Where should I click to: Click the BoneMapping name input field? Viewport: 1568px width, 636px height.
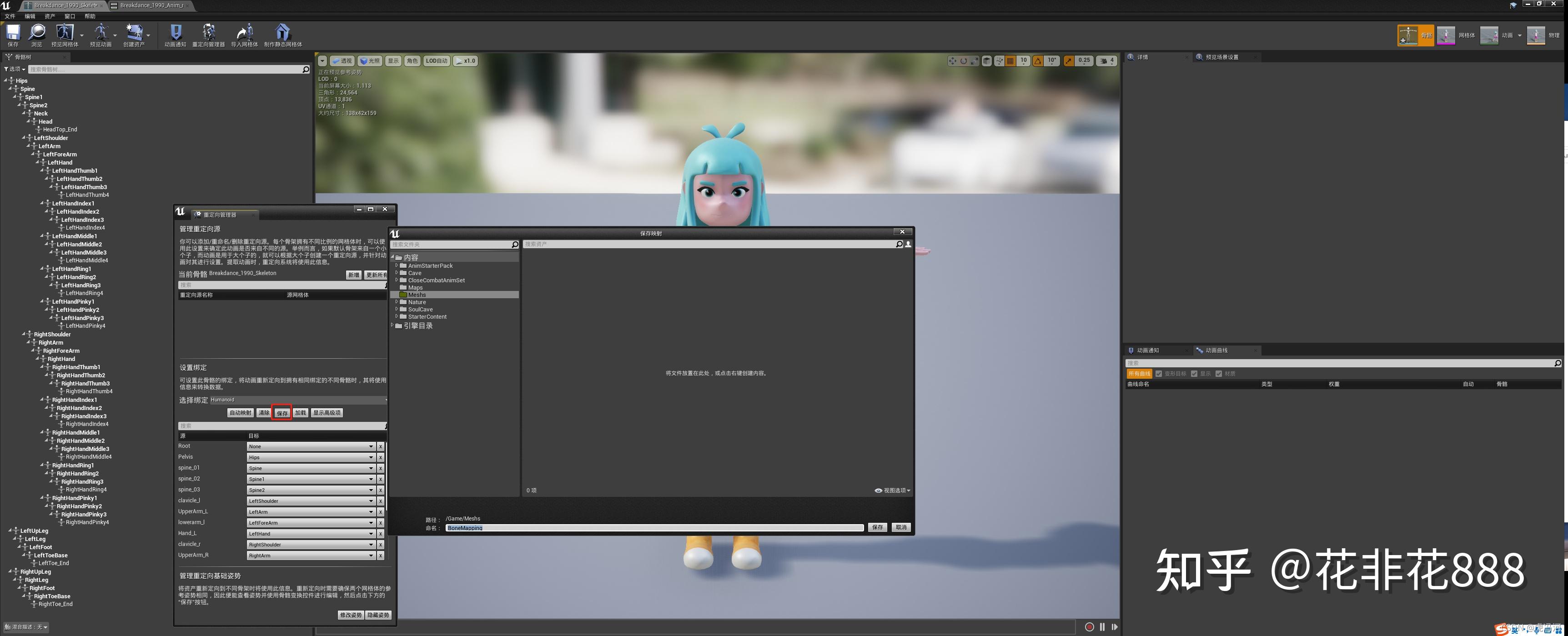[x=654, y=528]
